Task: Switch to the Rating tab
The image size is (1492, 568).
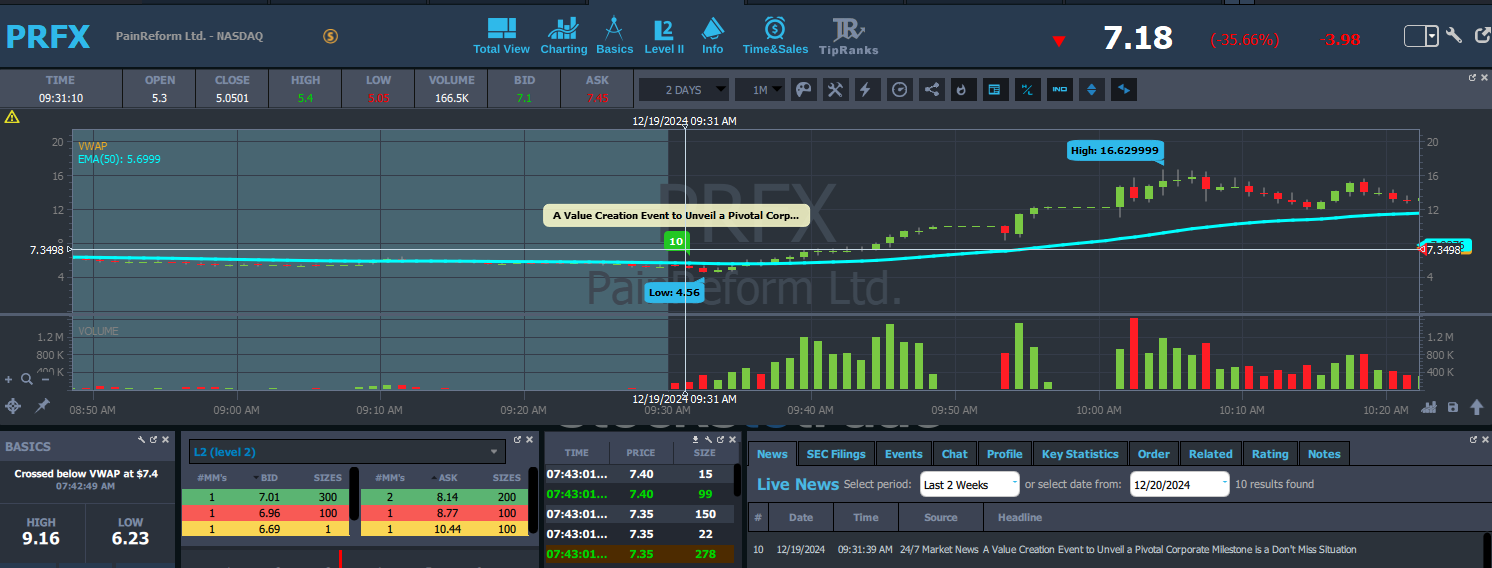Action: (1270, 454)
